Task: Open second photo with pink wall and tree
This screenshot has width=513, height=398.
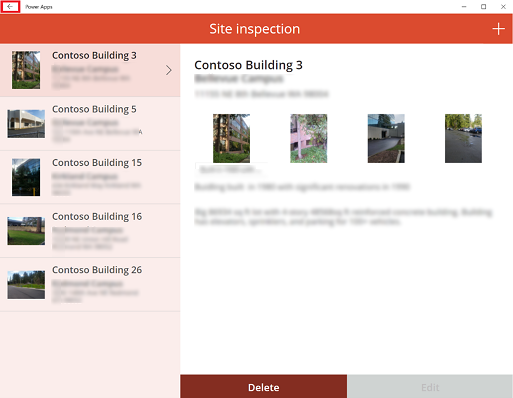Action: click(309, 138)
